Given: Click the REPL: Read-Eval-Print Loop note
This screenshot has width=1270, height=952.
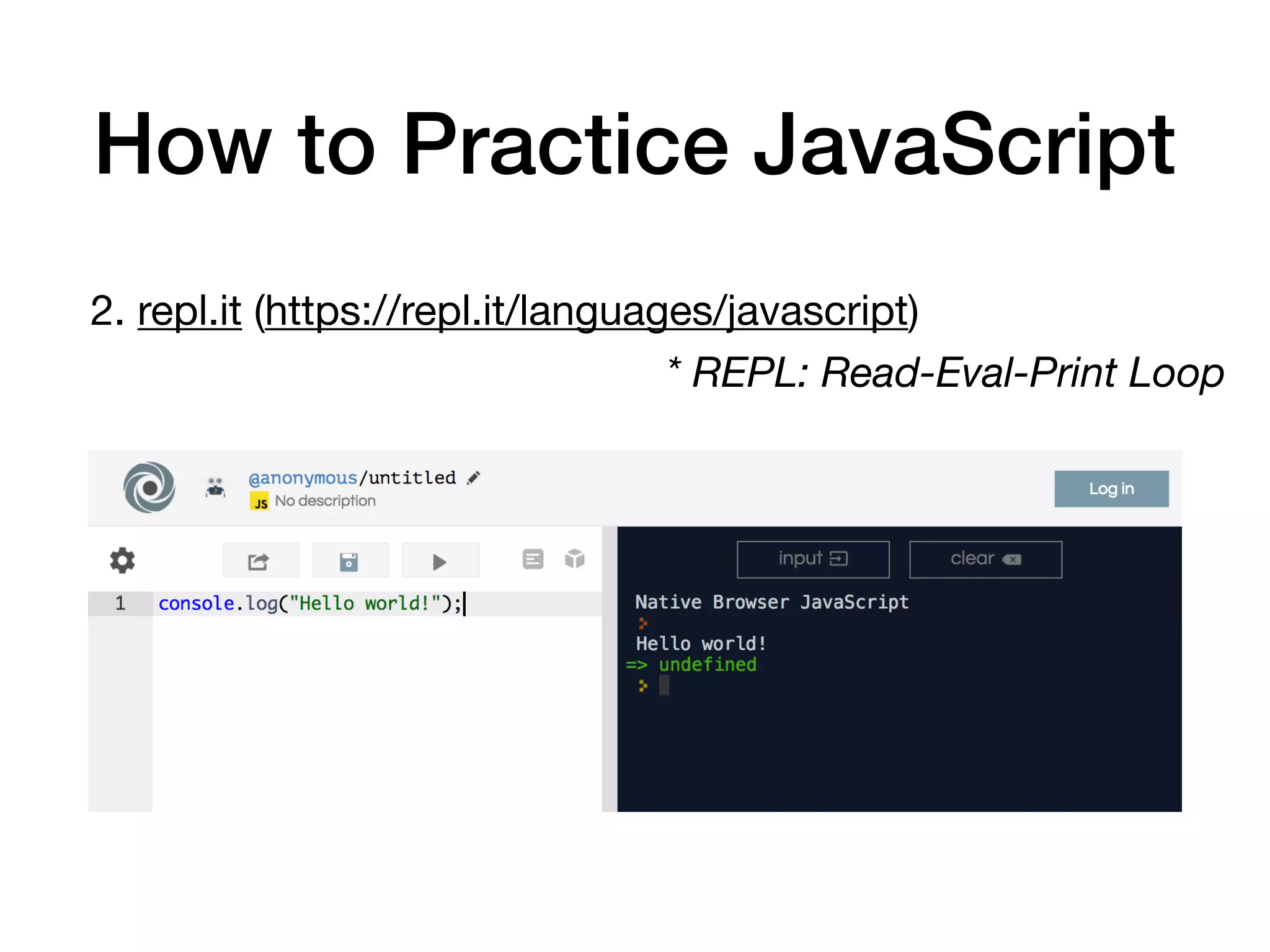Looking at the screenshot, I should click(x=946, y=373).
